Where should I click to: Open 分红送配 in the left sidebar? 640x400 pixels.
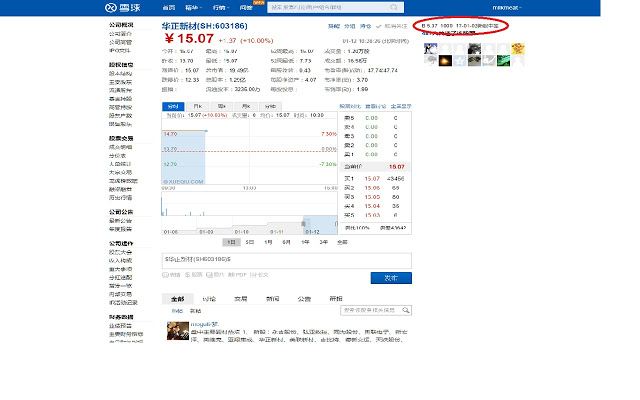(x=120, y=278)
